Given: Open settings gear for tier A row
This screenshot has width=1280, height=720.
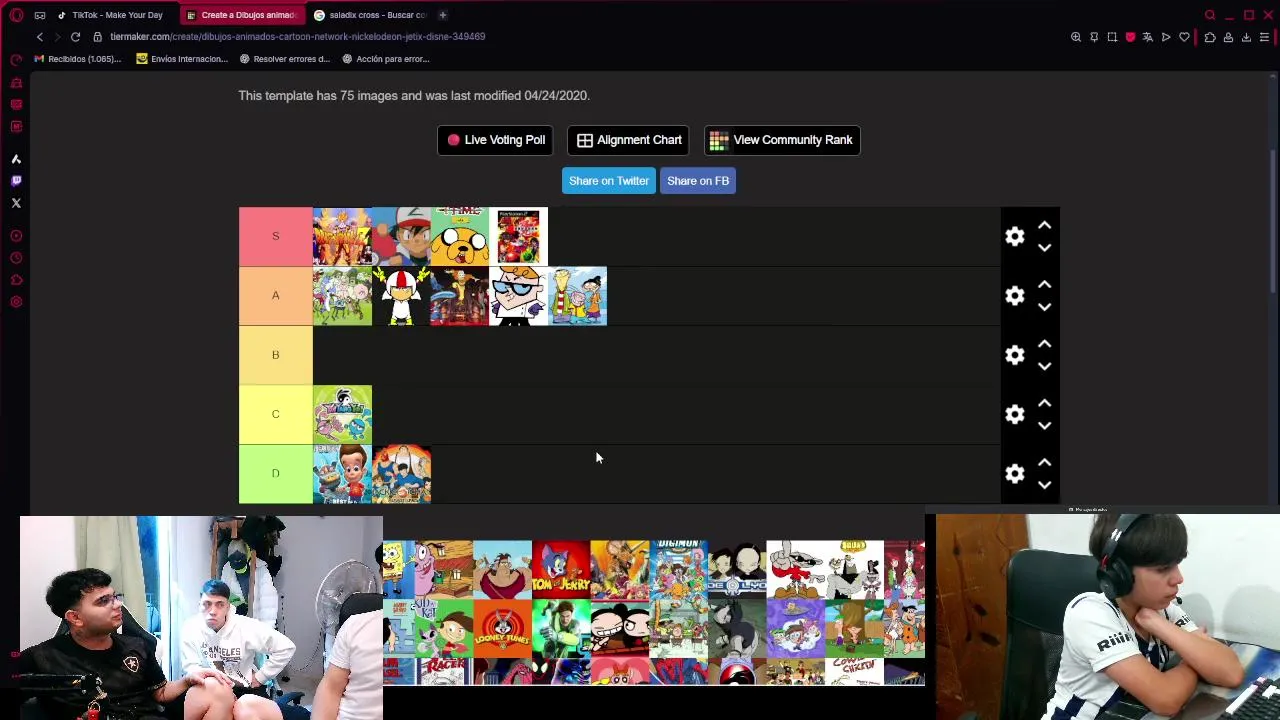Looking at the screenshot, I should tap(1015, 295).
